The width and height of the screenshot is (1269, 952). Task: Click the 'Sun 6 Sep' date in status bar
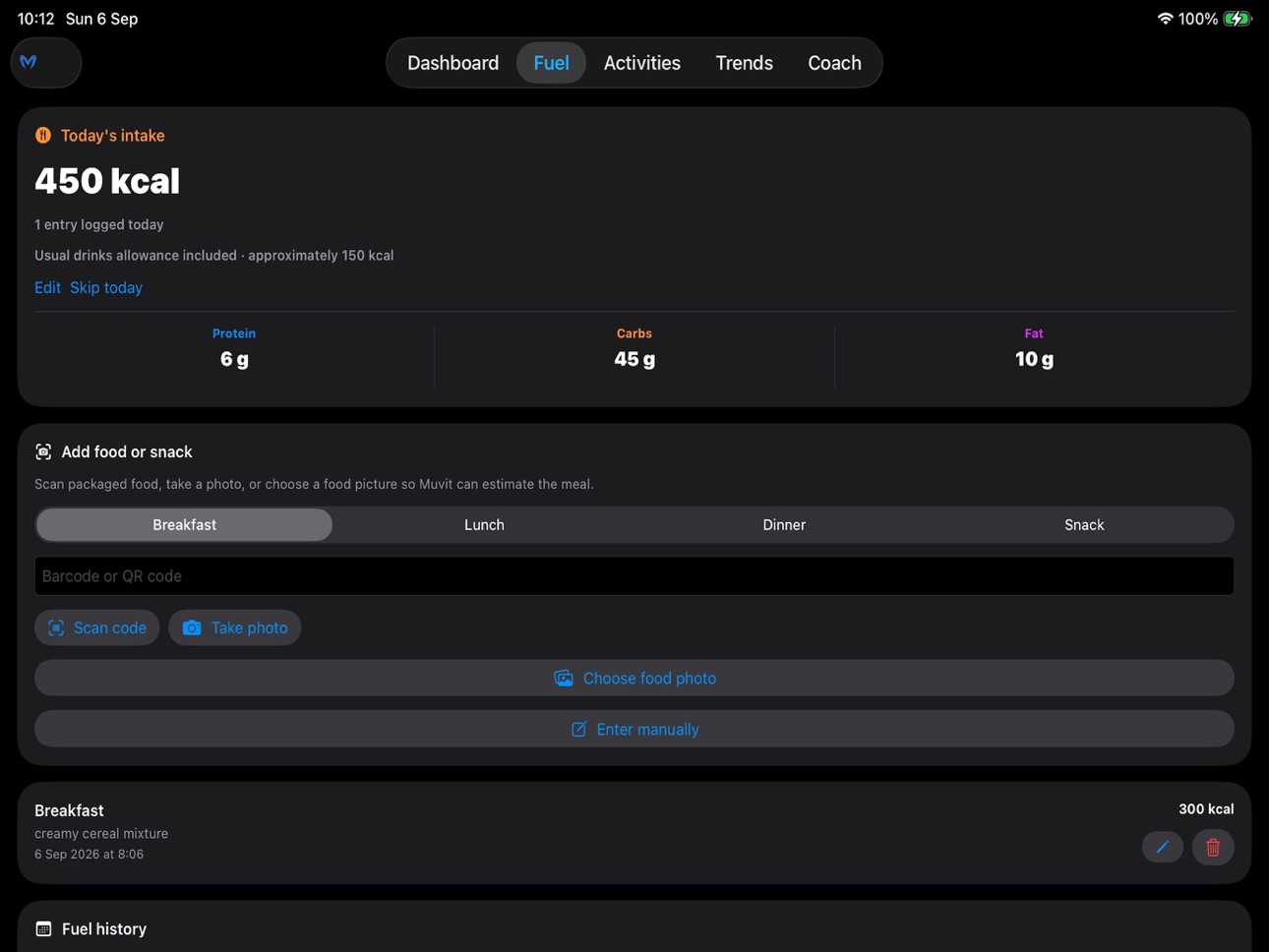click(x=101, y=19)
